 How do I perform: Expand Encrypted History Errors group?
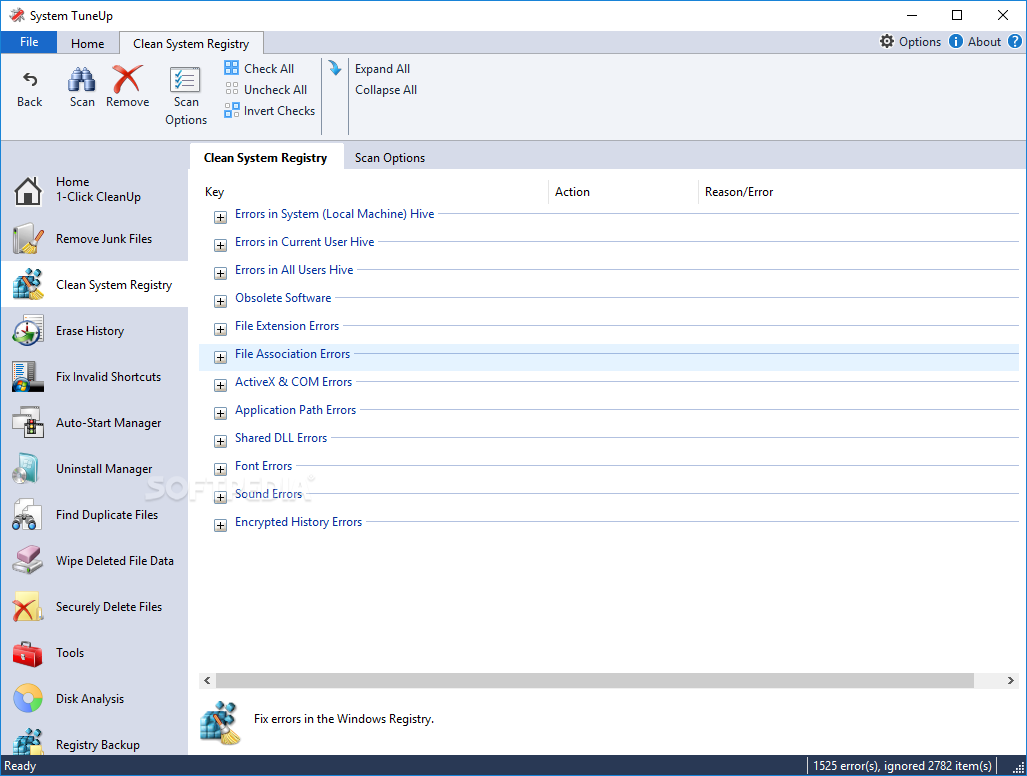[221, 526]
